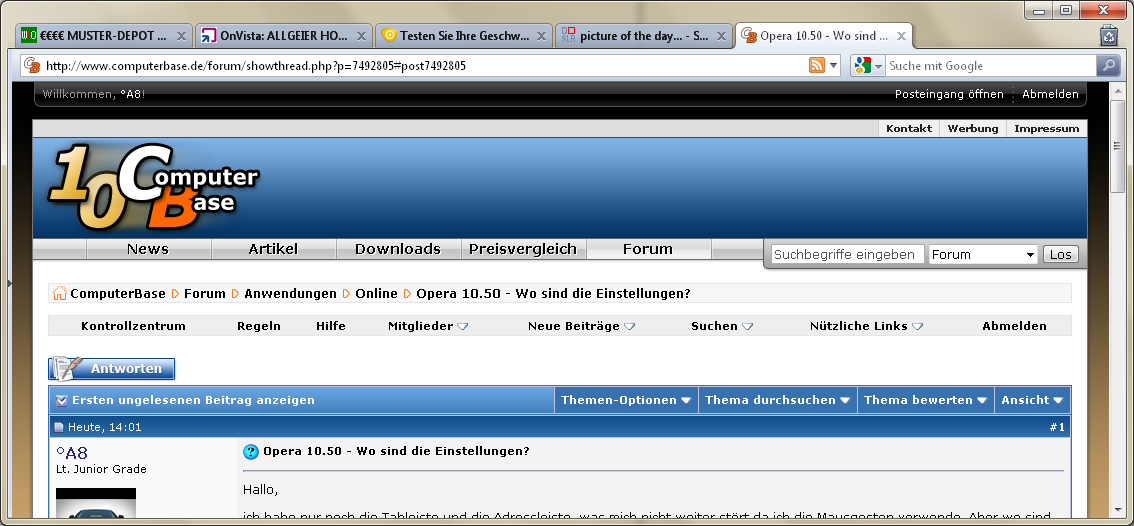The width and height of the screenshot is (1134, 526).
Task: Click Abmelden in the forum menu bar
Action: (x=1014, y=326)
